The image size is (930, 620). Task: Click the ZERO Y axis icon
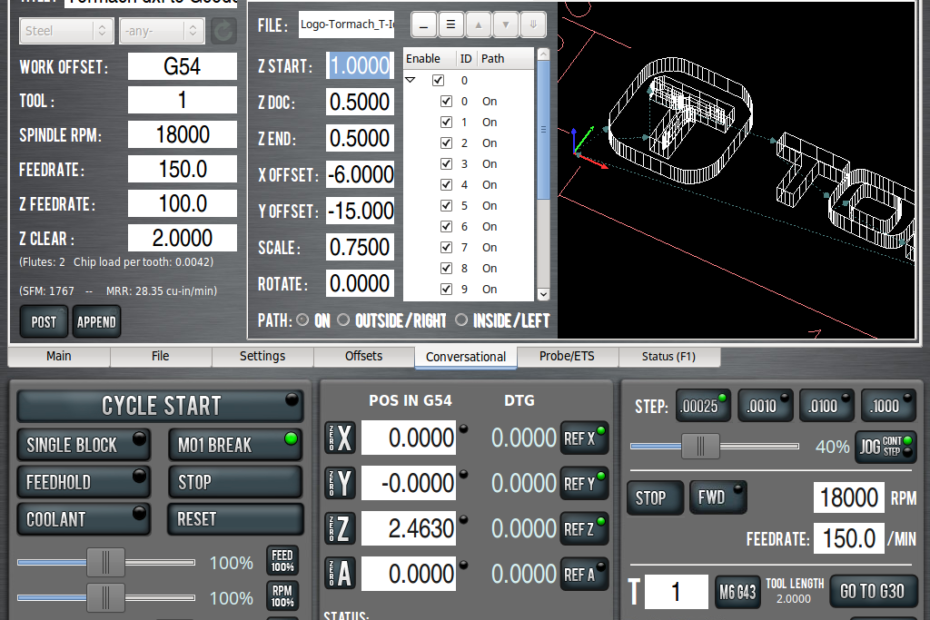(340, 483)
